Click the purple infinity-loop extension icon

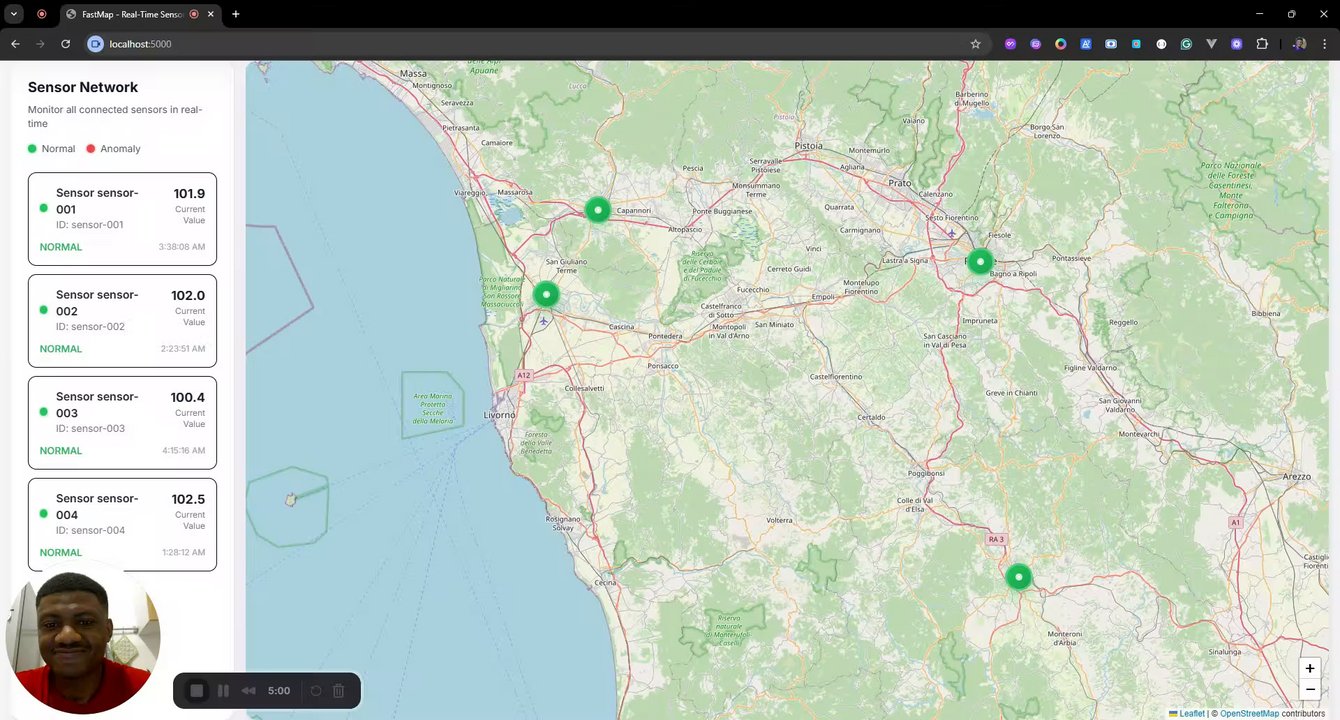[x=1010, y=44]
